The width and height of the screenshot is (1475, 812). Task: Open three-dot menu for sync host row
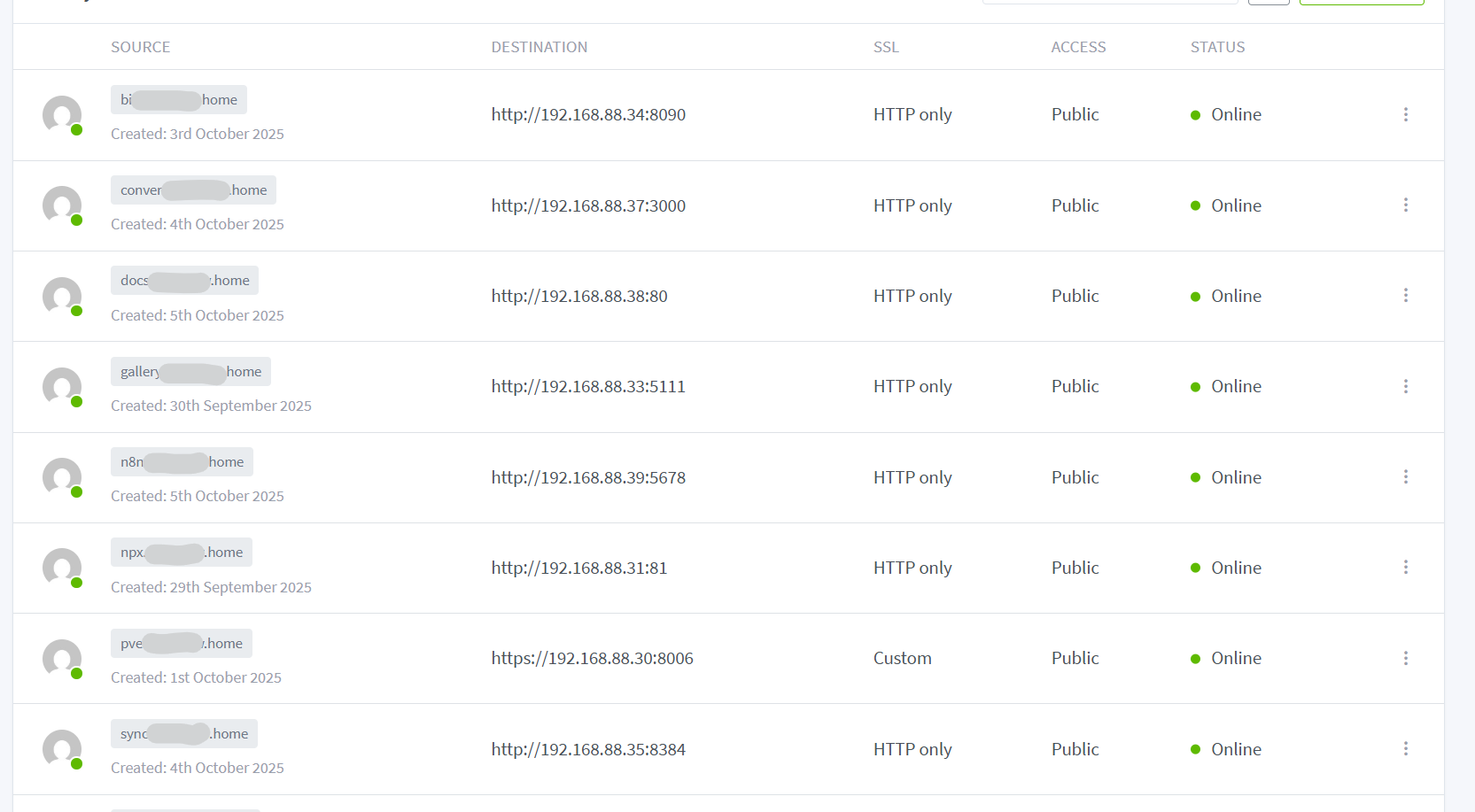coord(1405,749)
